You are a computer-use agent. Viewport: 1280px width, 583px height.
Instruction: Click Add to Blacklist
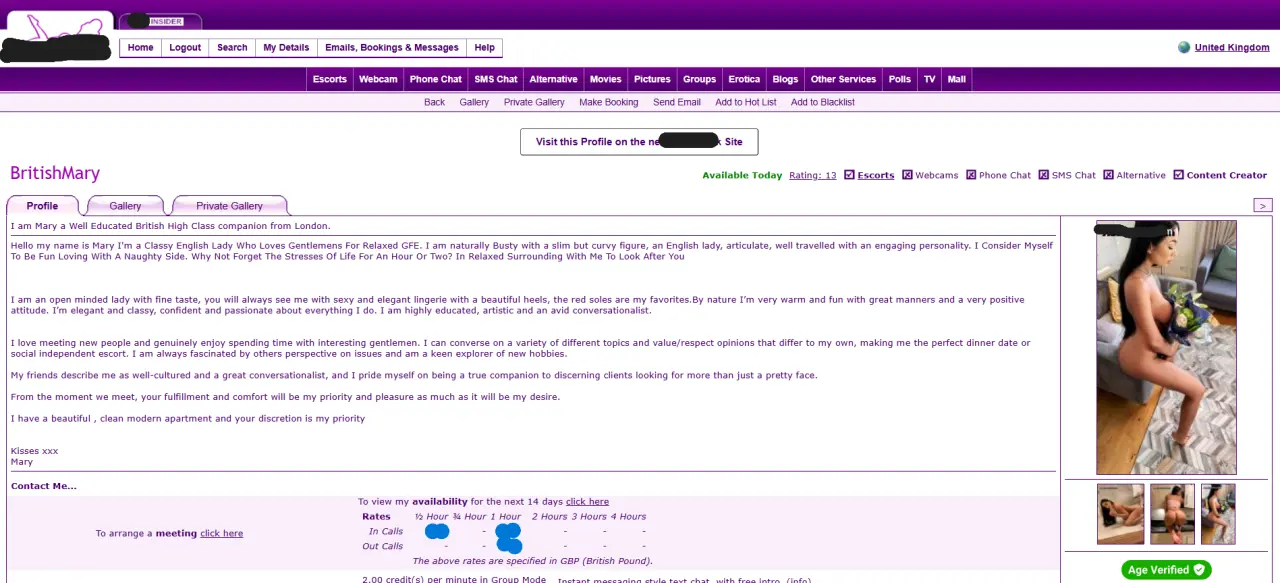click(822, 102)
